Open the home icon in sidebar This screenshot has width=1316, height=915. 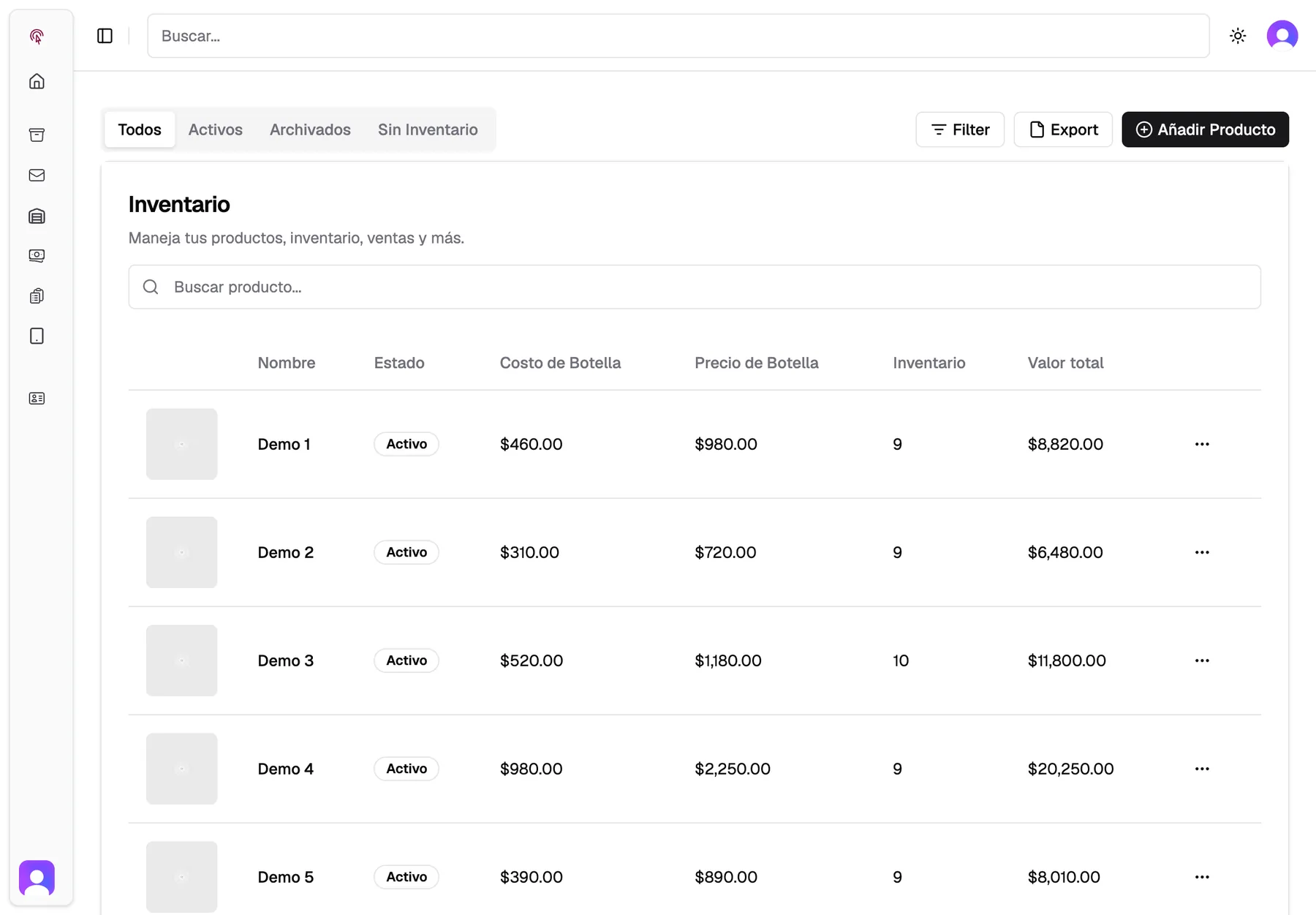37,81
